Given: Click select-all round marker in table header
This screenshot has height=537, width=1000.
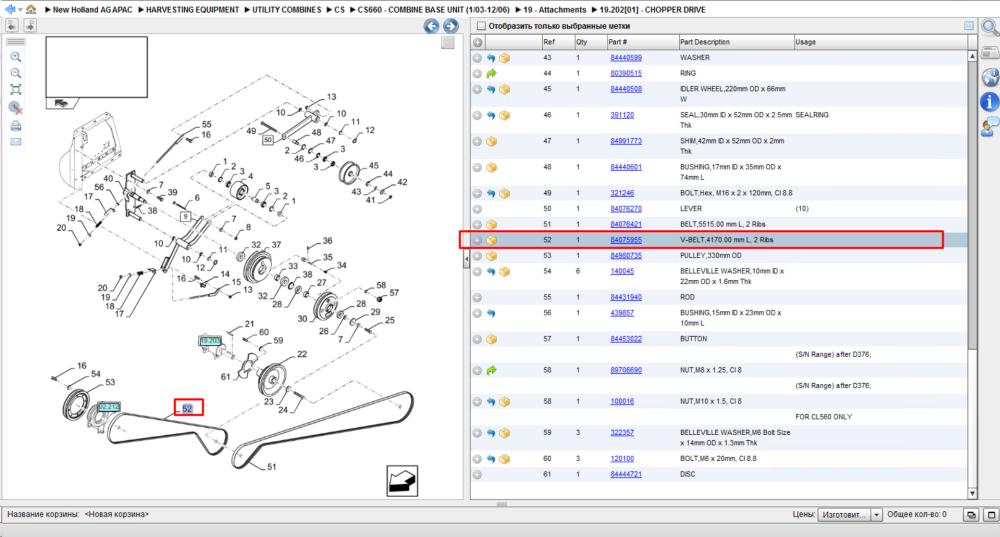Looking at the screenshot, I should coord(477,42).
